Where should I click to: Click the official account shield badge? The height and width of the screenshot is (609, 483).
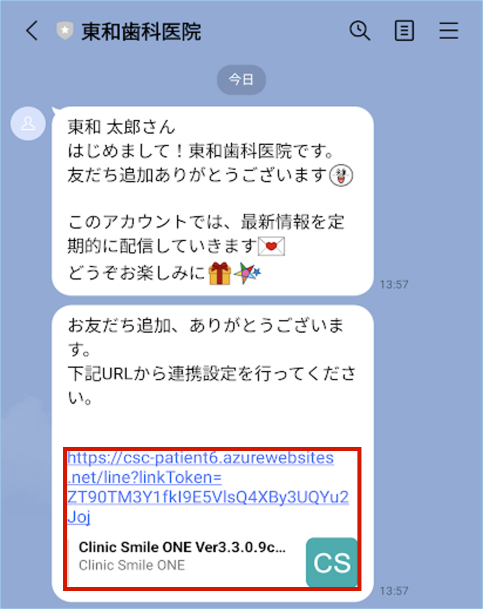click(65, 31)
